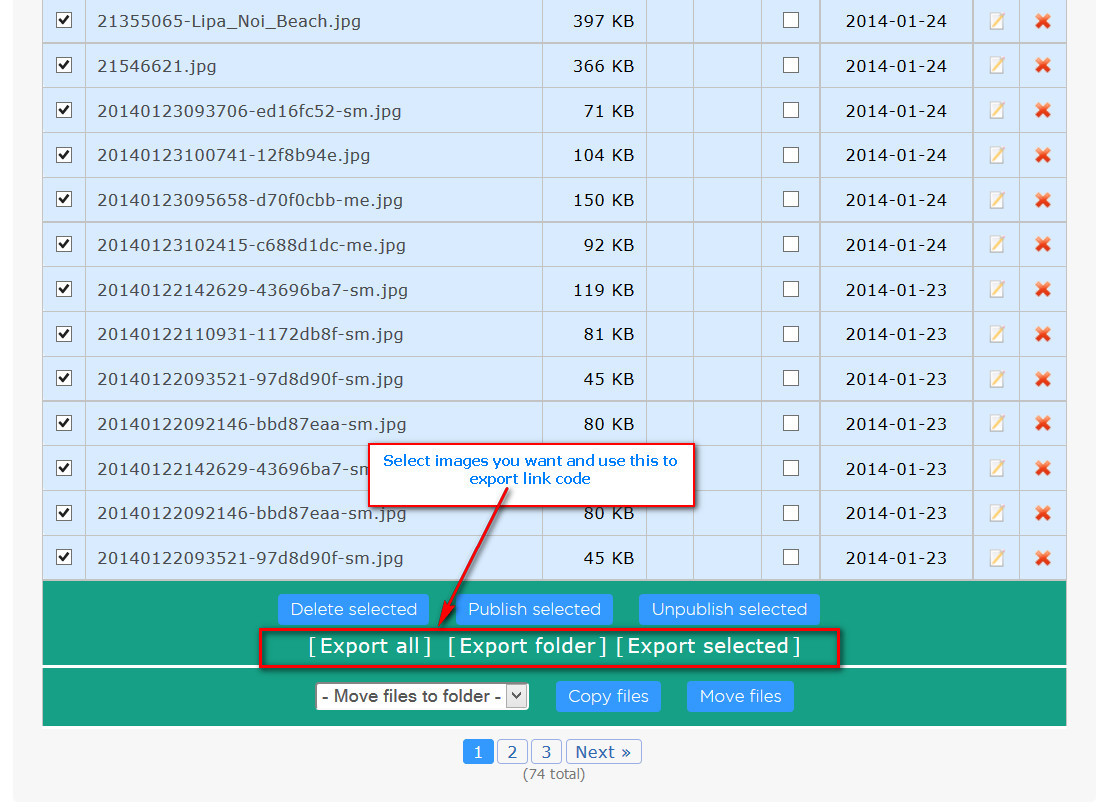Delete the 21546621.jpg file via red X

coord(1042,66)
